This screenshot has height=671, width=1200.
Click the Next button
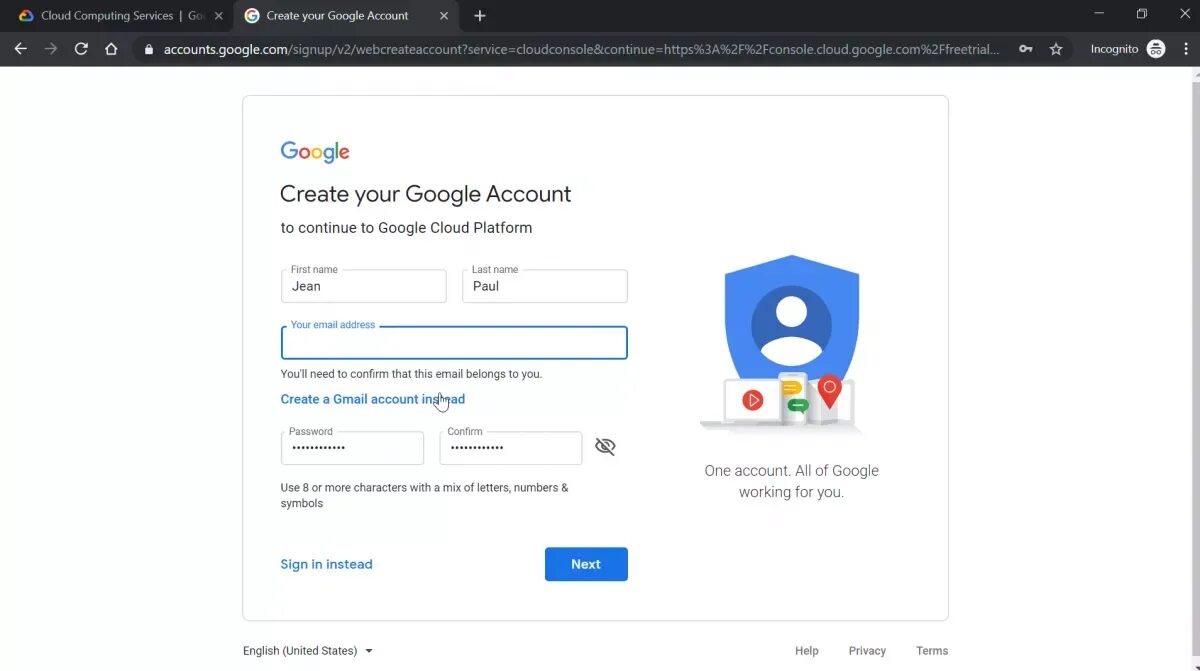pos(586,564)
